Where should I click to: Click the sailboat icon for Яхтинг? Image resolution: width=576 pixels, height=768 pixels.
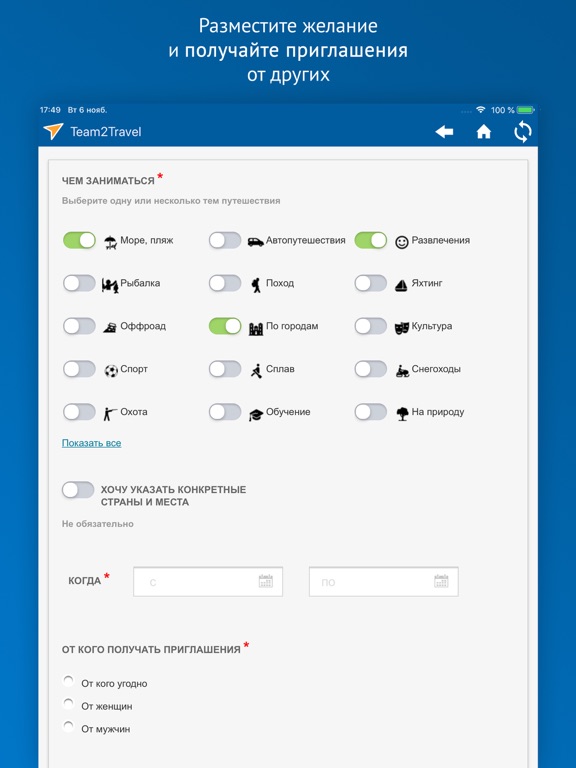[x=401, y=285]
